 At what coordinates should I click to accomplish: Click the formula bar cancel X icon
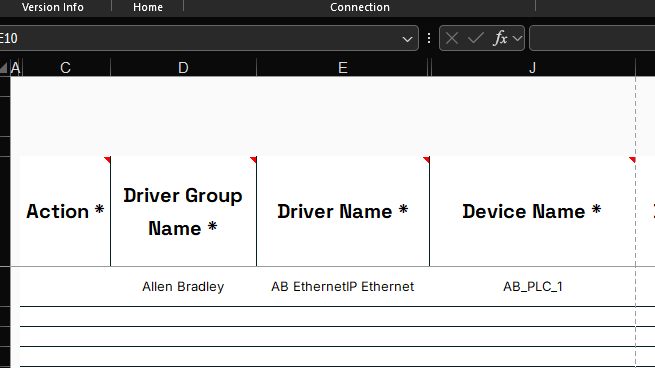click(452, 38)
